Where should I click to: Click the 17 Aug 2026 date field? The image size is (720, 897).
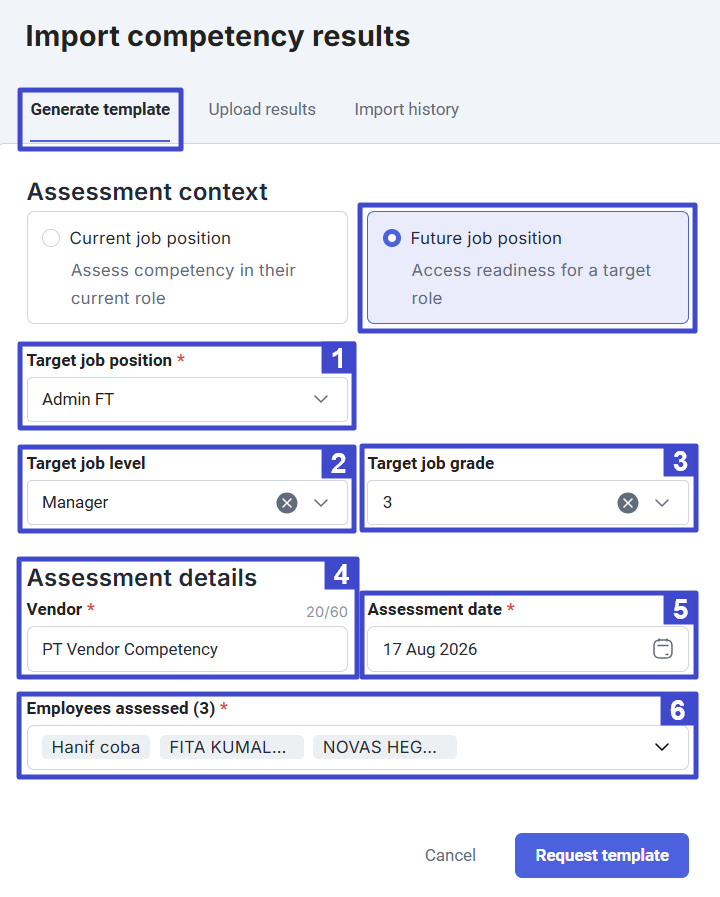pos(528,649)
